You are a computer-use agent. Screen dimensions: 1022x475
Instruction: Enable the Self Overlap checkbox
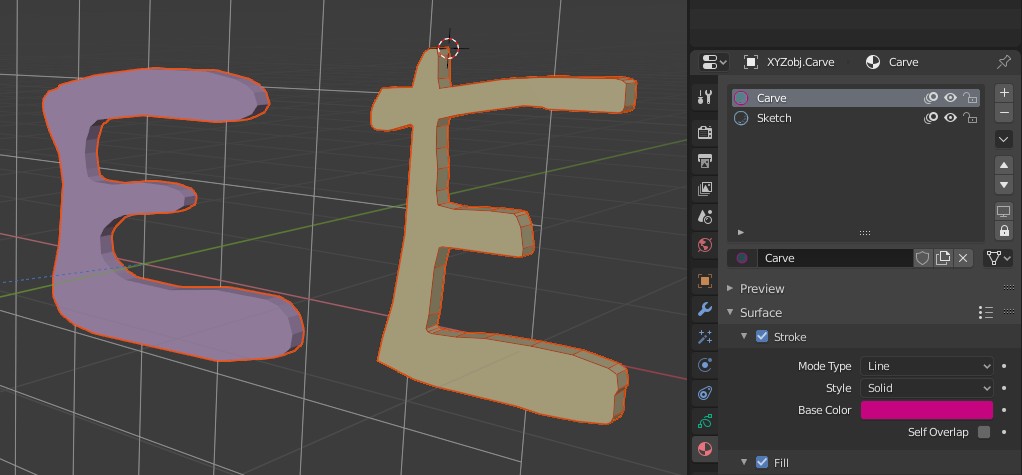point(984,432)
